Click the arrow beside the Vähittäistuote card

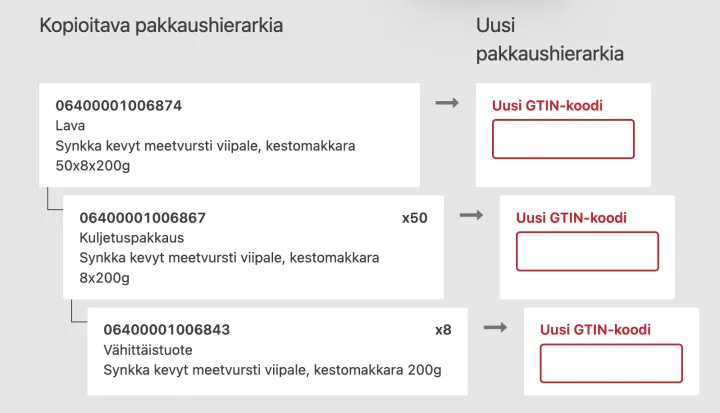(x=495, y=327)
